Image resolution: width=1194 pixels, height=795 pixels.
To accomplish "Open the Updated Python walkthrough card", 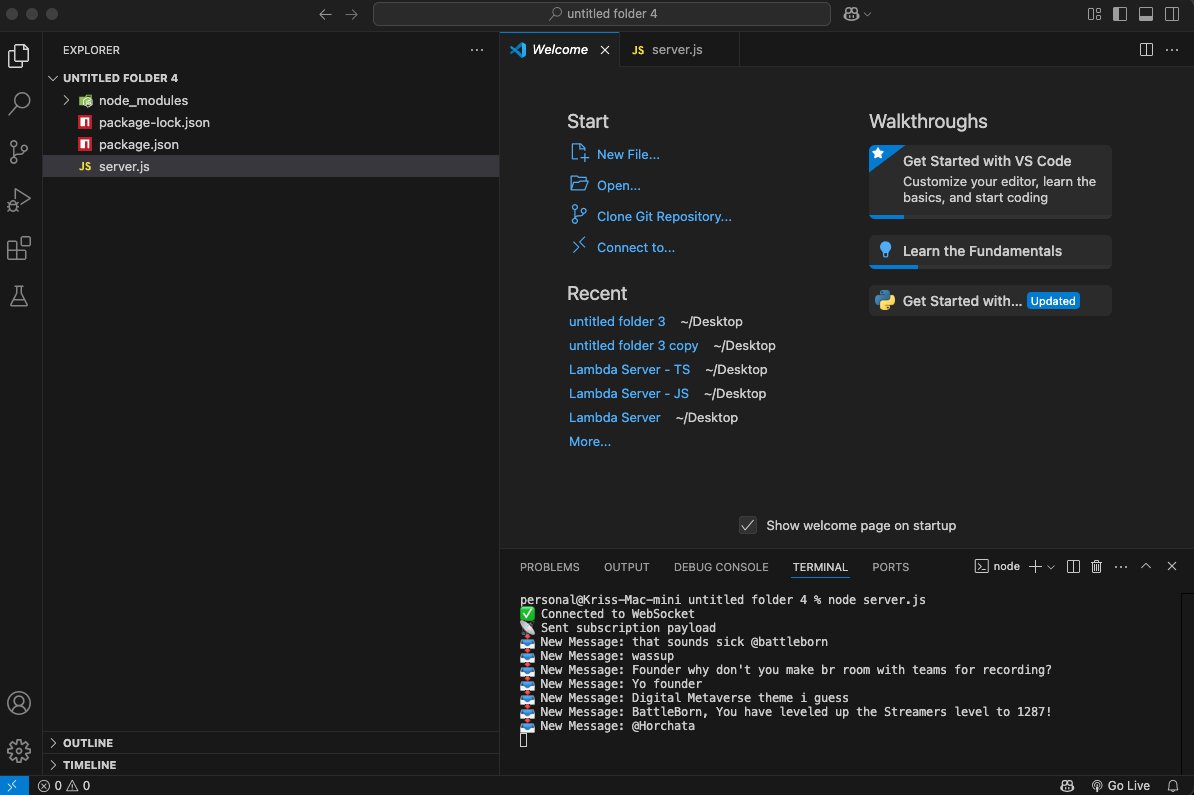I will [x=990, y=301].
